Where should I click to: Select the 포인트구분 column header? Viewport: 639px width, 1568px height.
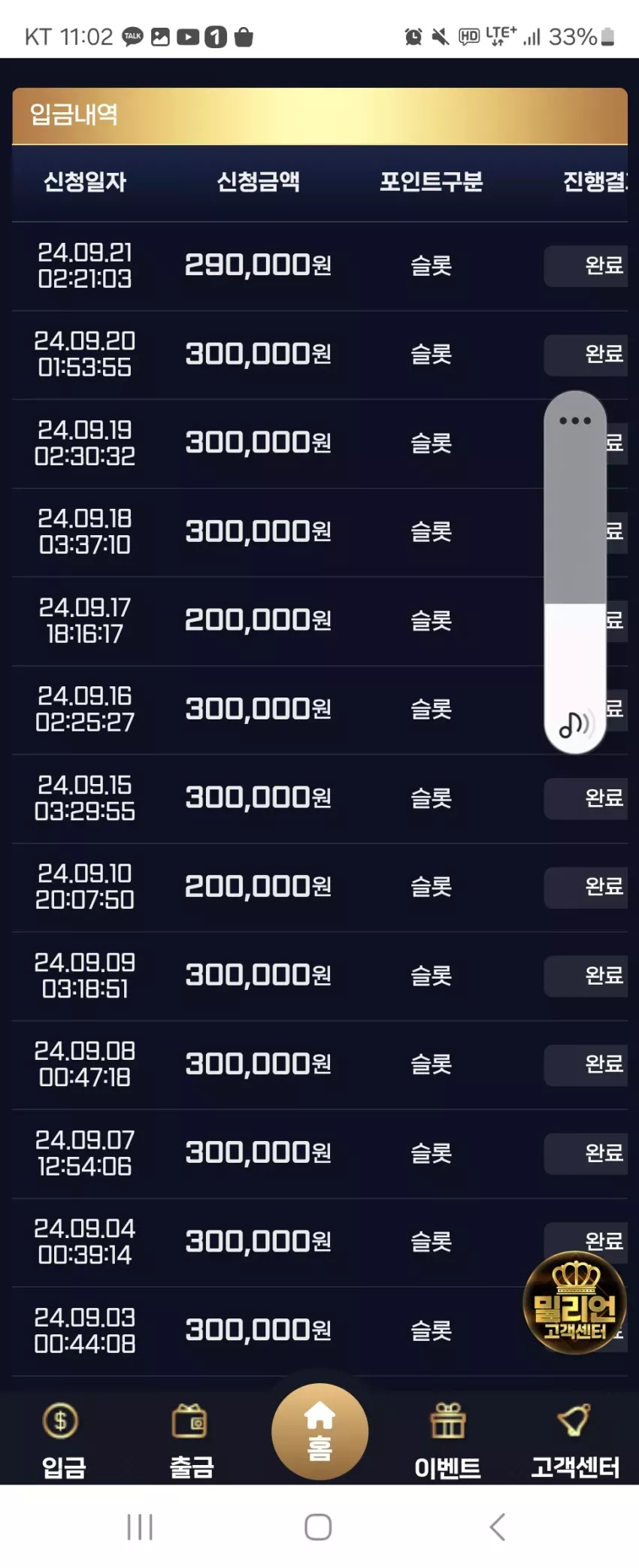pyautogui.click(x=431, y=181)
